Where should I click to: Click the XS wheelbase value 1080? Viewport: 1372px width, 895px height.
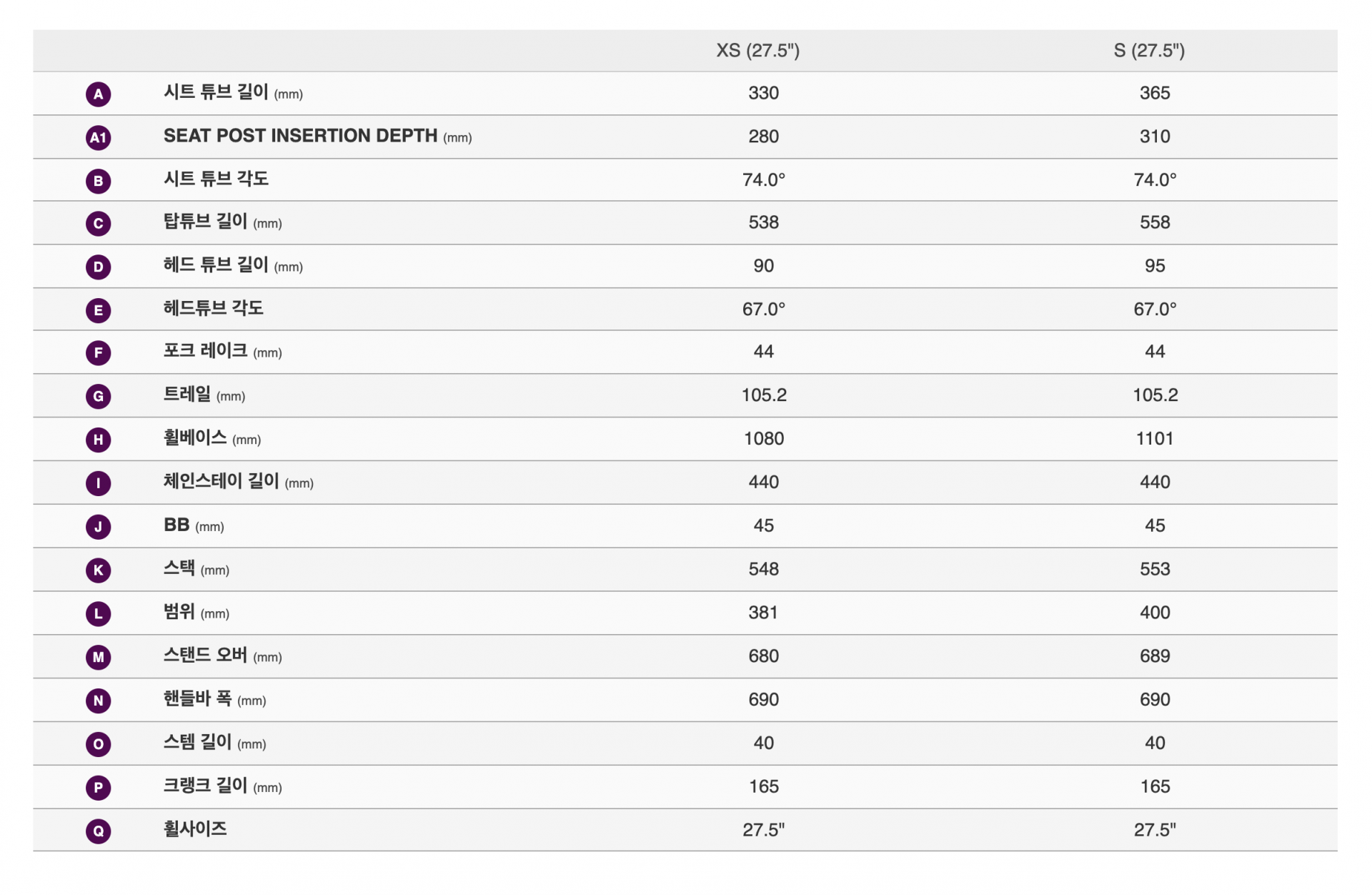[764, 438]
